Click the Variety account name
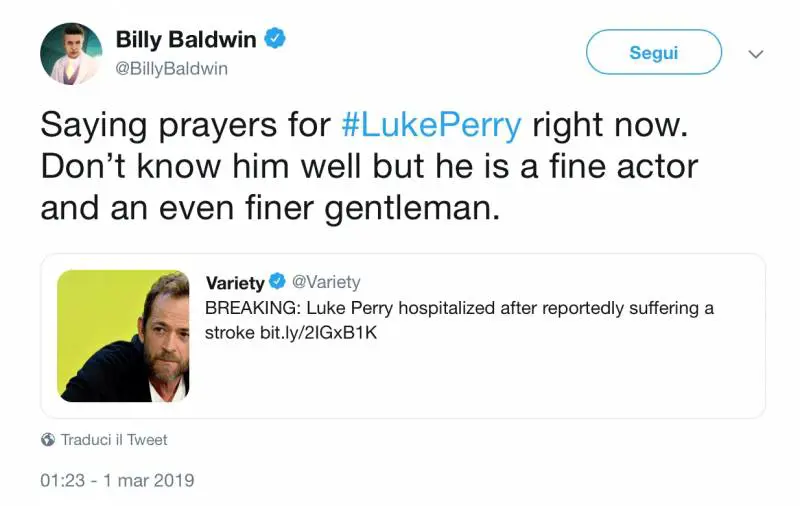 235,283
